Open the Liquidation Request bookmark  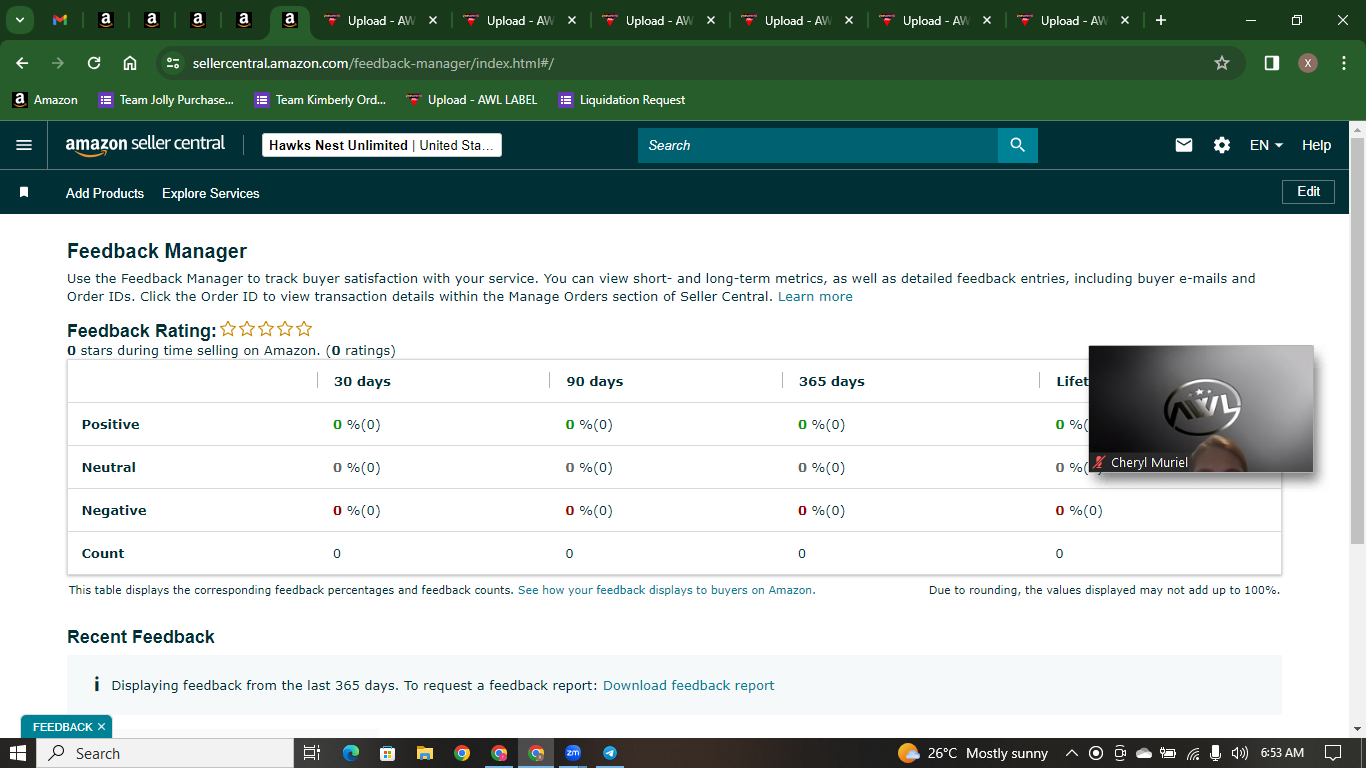click(x=622, y=100)
